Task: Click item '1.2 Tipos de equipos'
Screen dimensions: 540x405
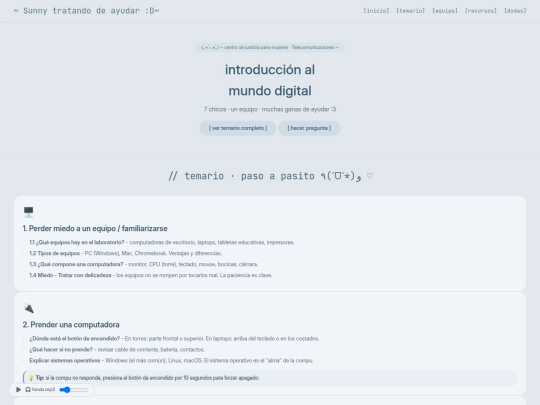Action: 125,253
